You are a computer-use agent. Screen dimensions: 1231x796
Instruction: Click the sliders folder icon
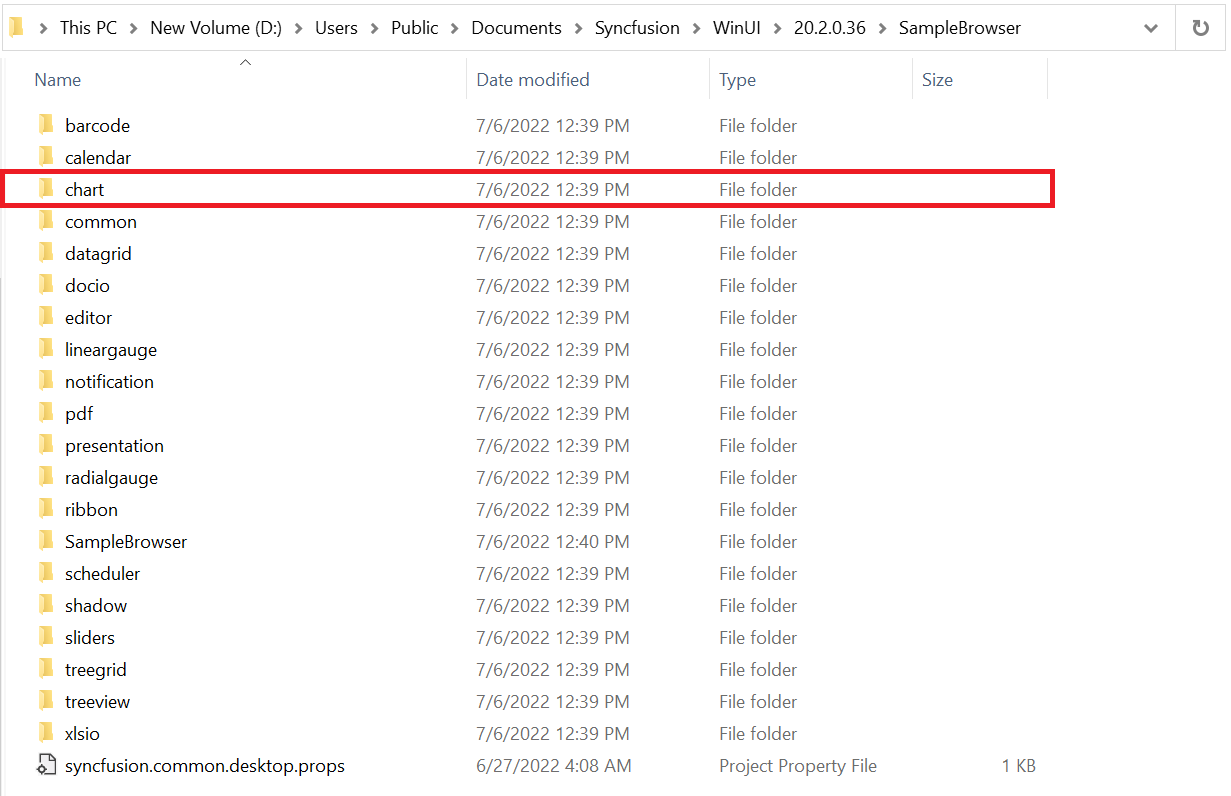point(46,637)
